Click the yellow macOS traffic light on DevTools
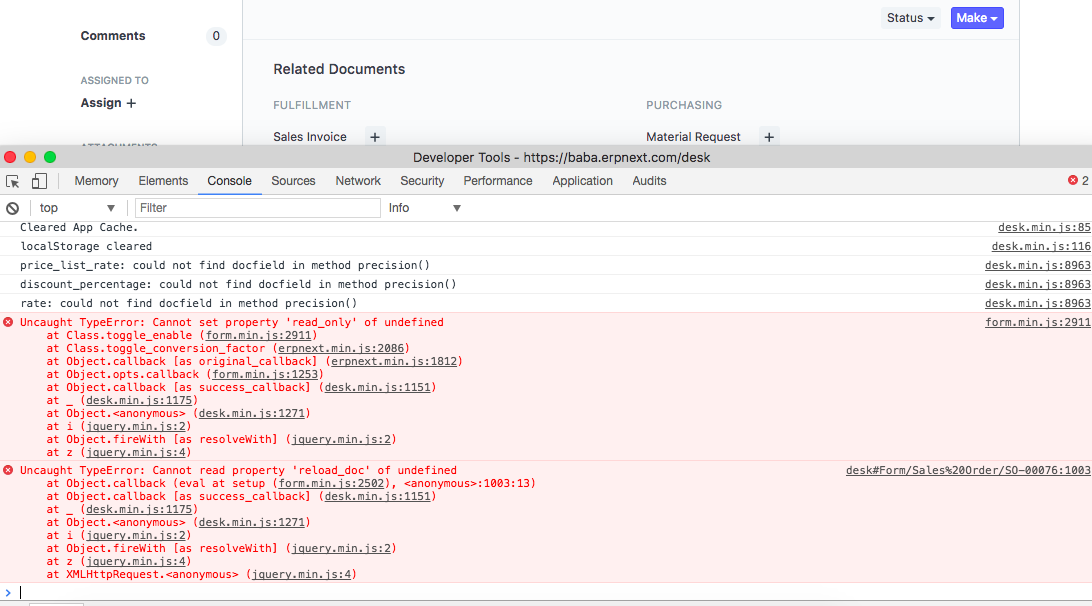The width and height of the screenshot is (1092, 606). pyautogui.click(x=28, y=157)
